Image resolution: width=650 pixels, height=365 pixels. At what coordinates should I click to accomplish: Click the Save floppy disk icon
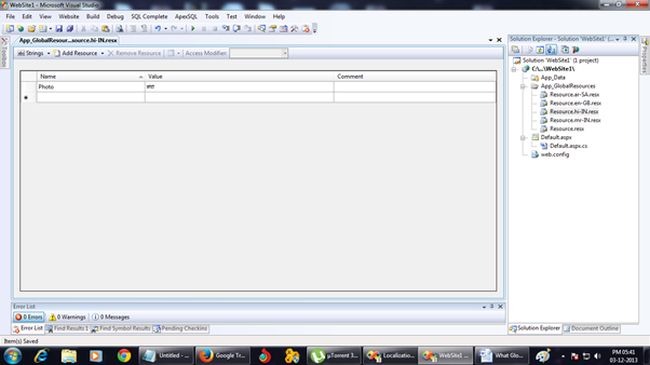click(x=59, y=29)
